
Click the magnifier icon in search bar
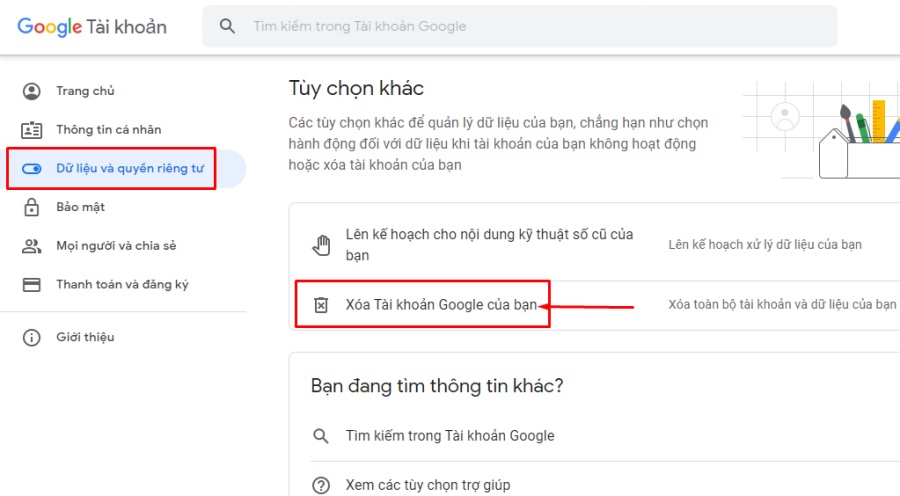228,26
